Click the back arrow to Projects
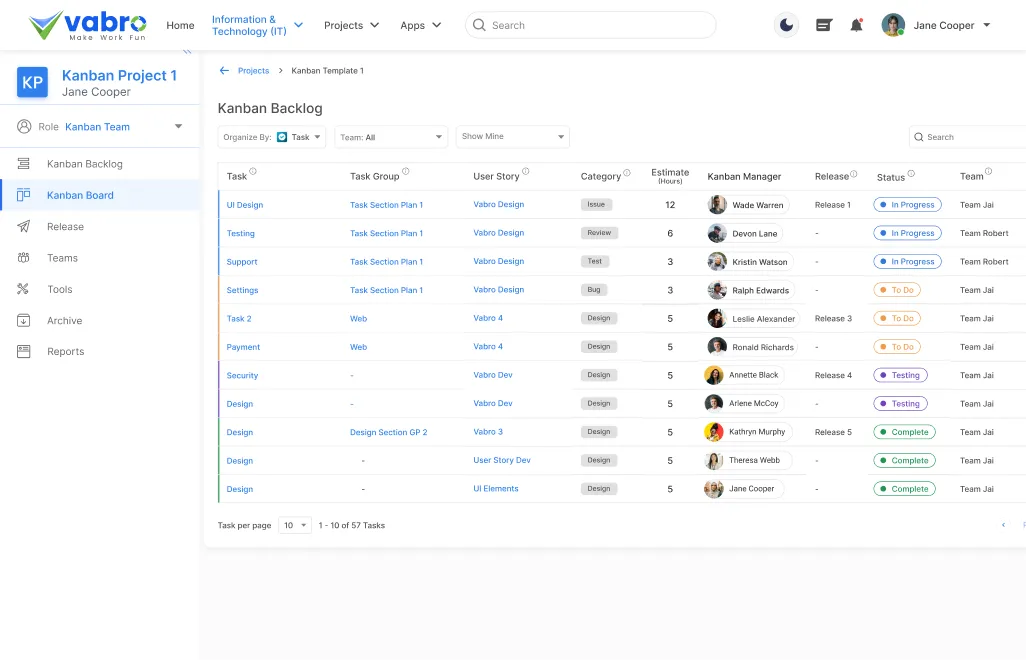 224,70
